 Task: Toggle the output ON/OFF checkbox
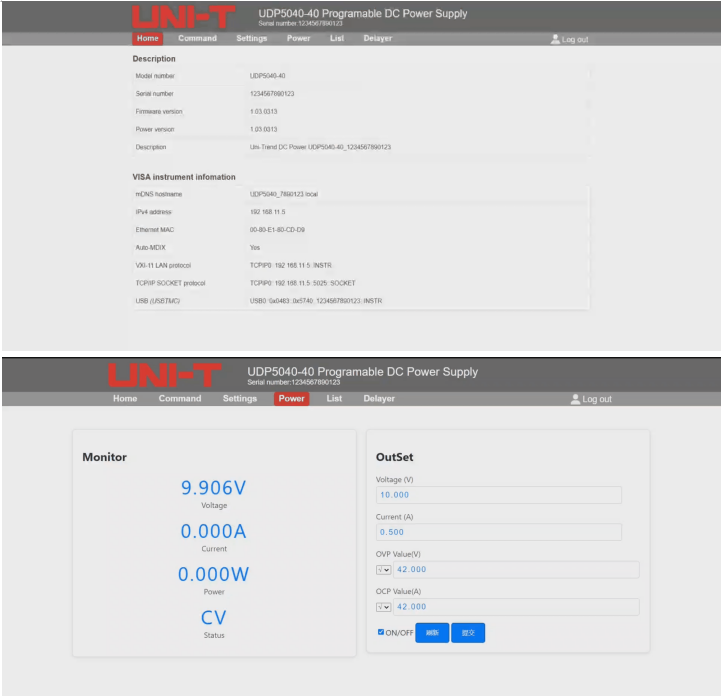pyautogui.click(x=381, y=632)
